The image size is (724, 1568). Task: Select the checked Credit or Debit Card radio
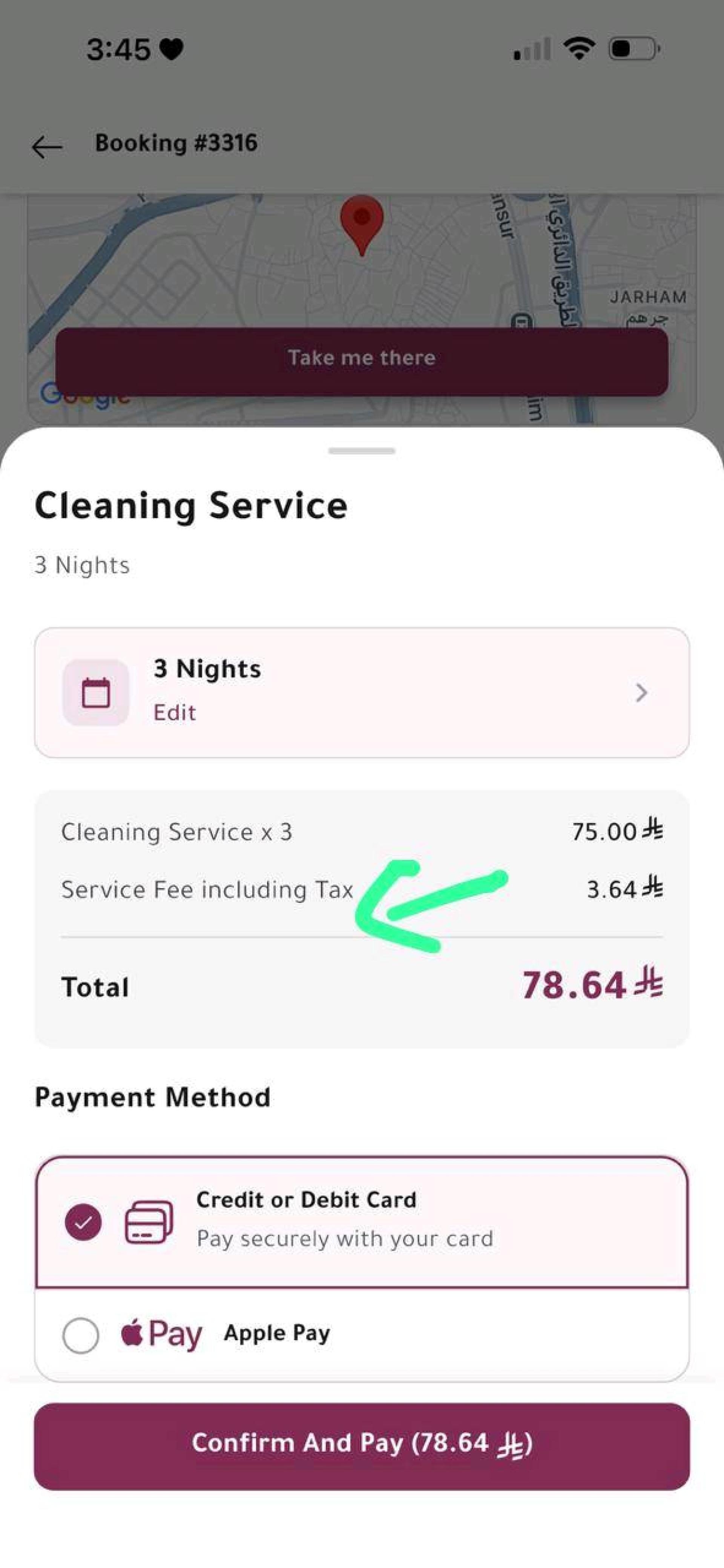(83, 1222)
